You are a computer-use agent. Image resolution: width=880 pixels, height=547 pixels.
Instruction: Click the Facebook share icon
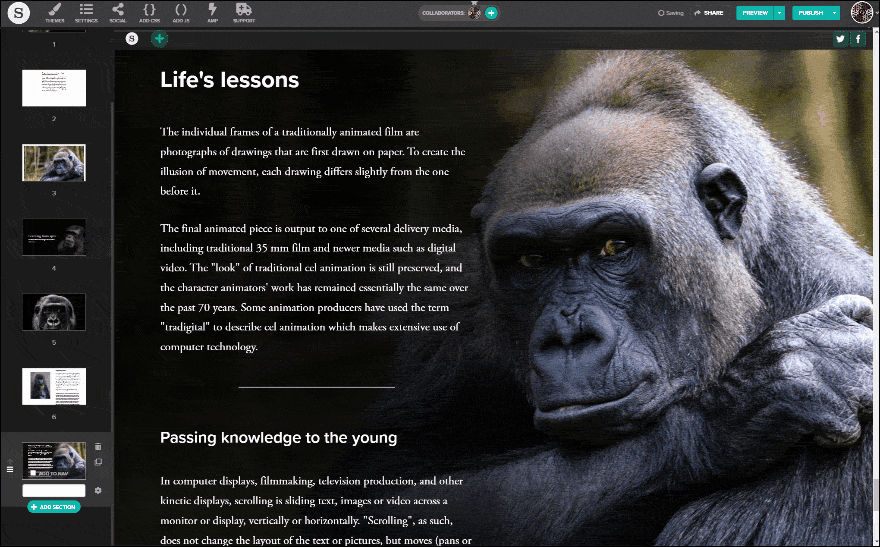coord(858,39)
